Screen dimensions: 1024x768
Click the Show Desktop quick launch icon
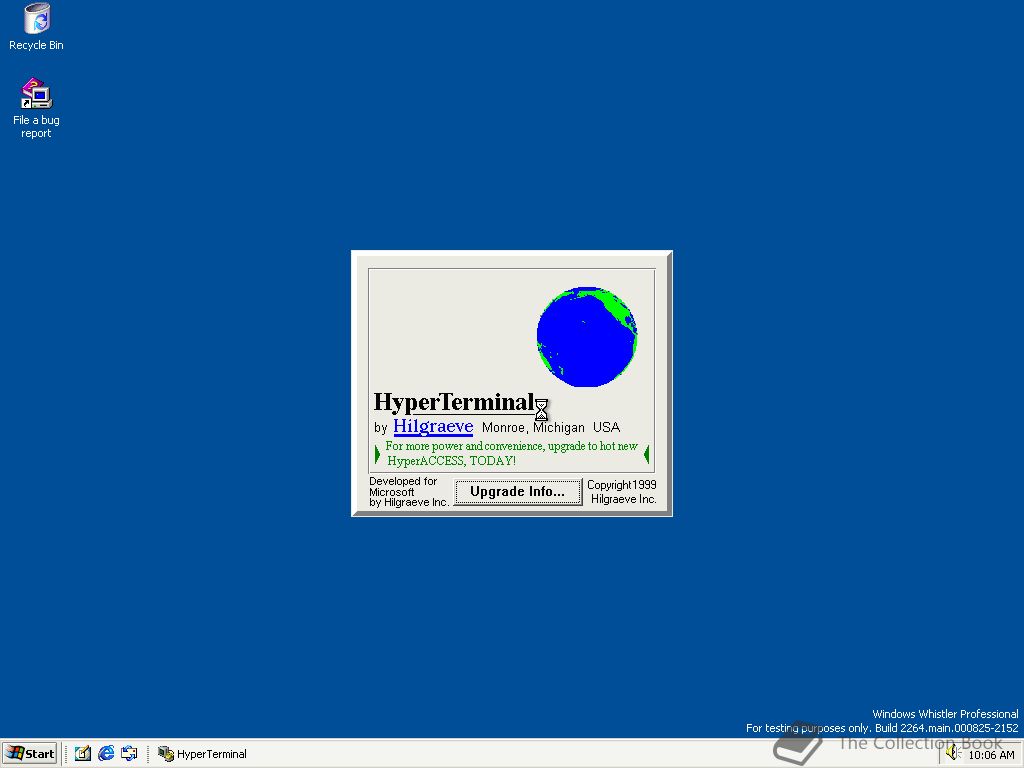pos(82,754)
